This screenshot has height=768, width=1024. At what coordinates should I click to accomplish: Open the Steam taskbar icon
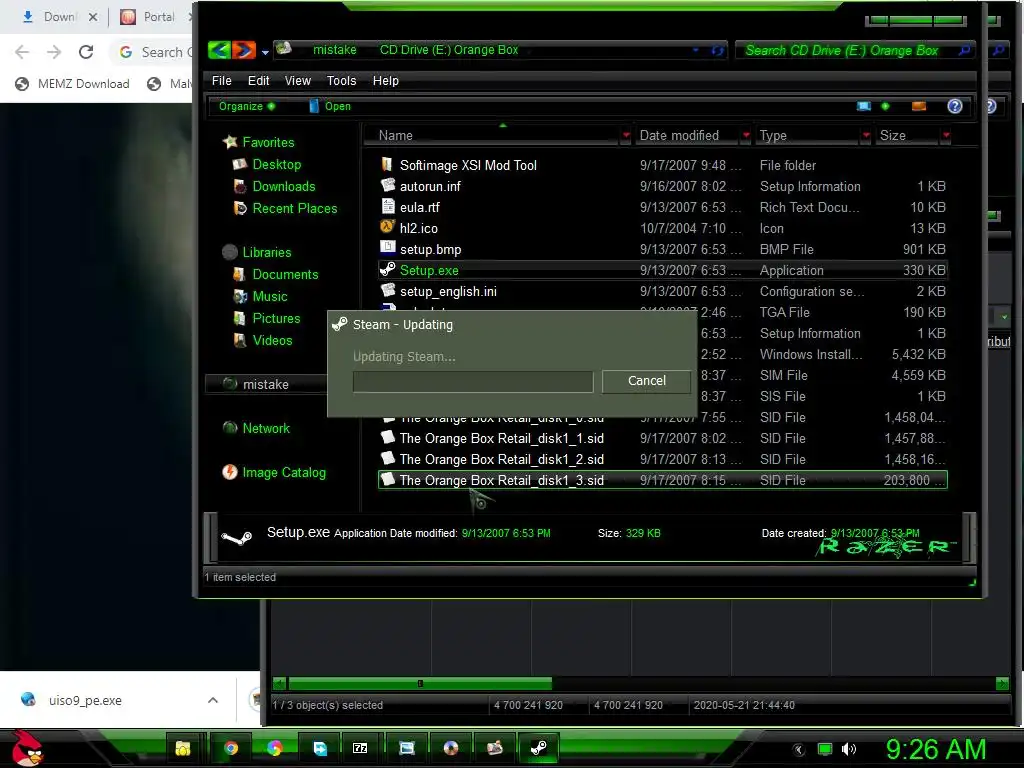tap(539, 748)
